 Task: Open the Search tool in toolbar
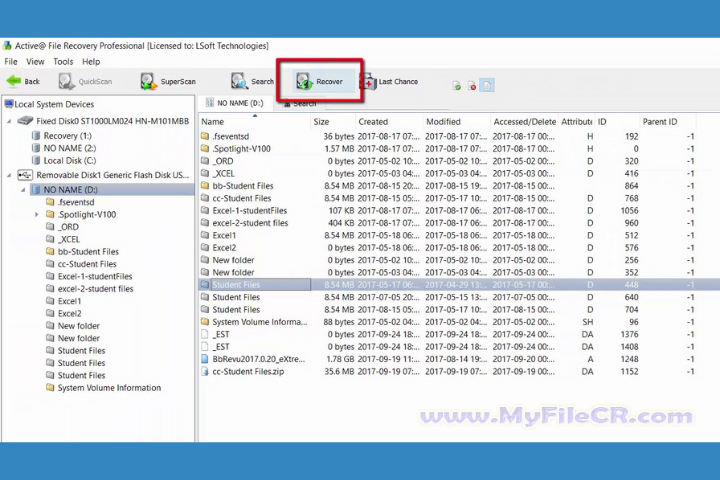pyautogui.click(x=252, y=81)
